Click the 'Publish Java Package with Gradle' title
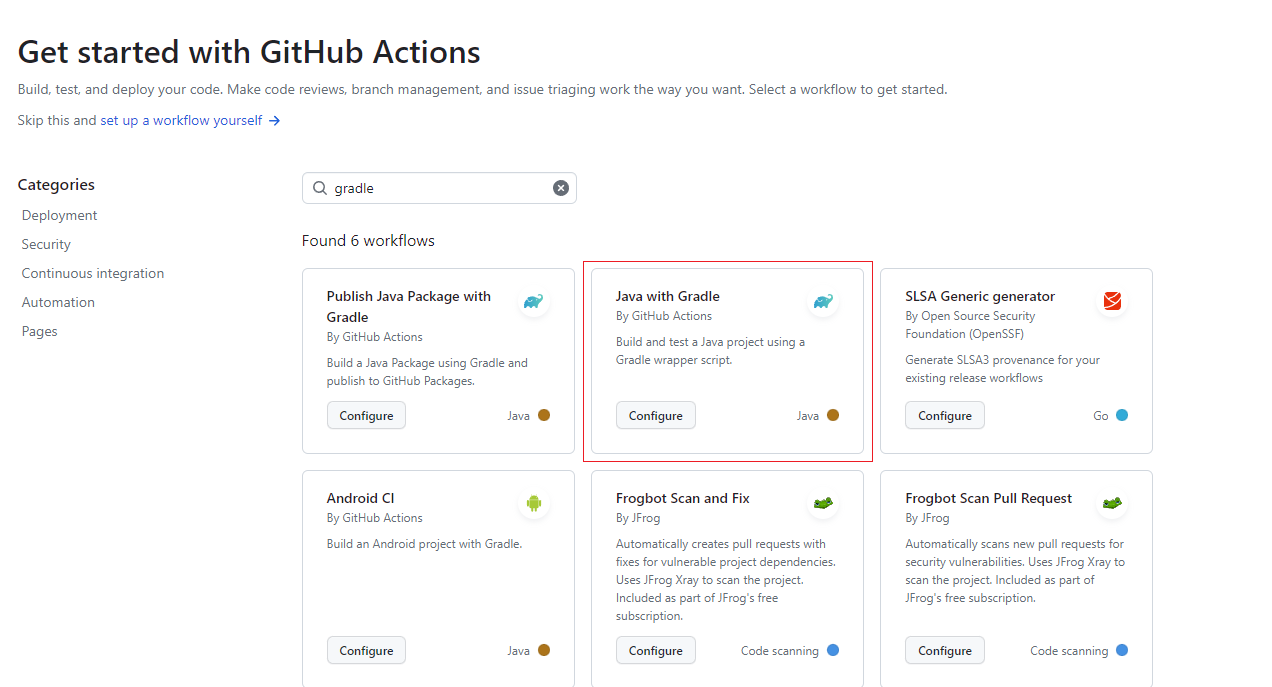The height and width of the screenshot is (687, 1272). coord(409,306)
